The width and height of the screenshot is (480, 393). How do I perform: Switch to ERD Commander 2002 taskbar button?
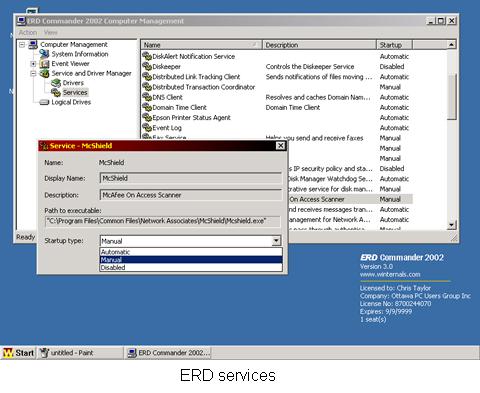pyautogui.click(x=169, y=353)
